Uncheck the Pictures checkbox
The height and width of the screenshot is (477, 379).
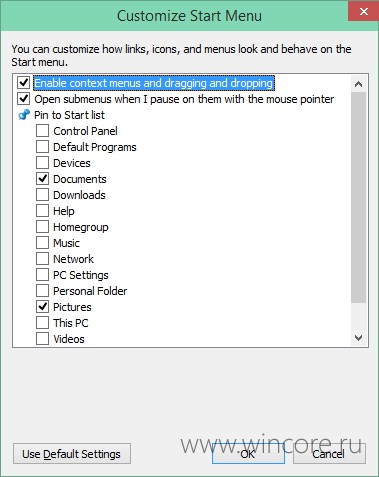[42, 307]
